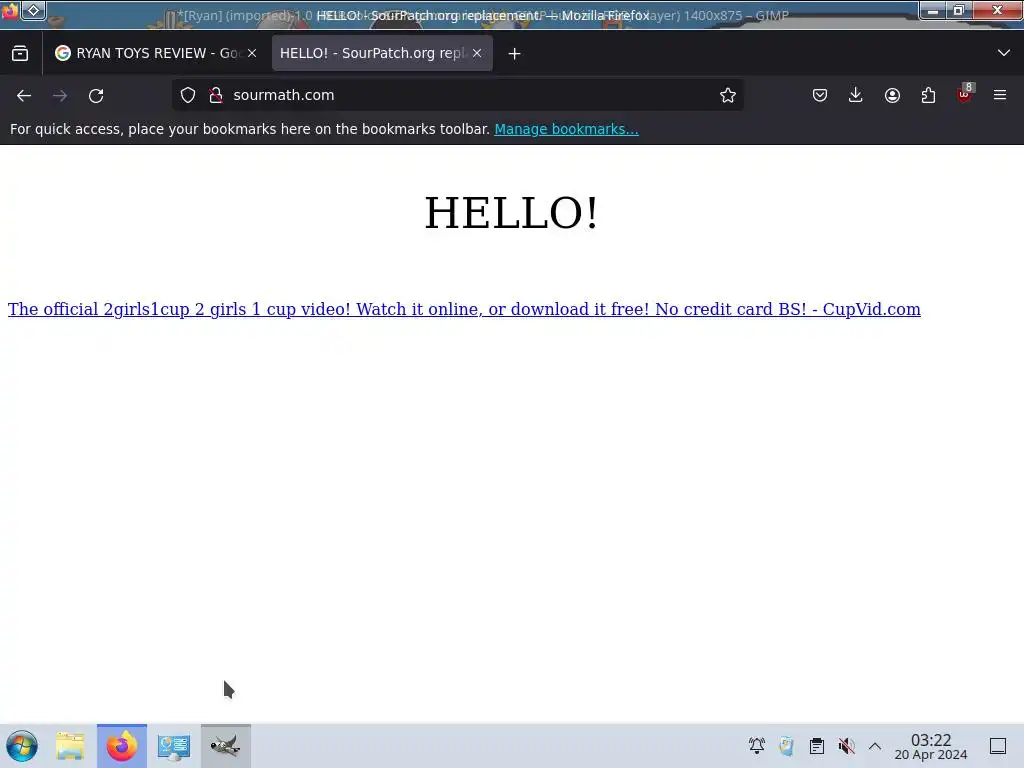Open the system settings taskbar icon
1024x768 pixels.
174,746
